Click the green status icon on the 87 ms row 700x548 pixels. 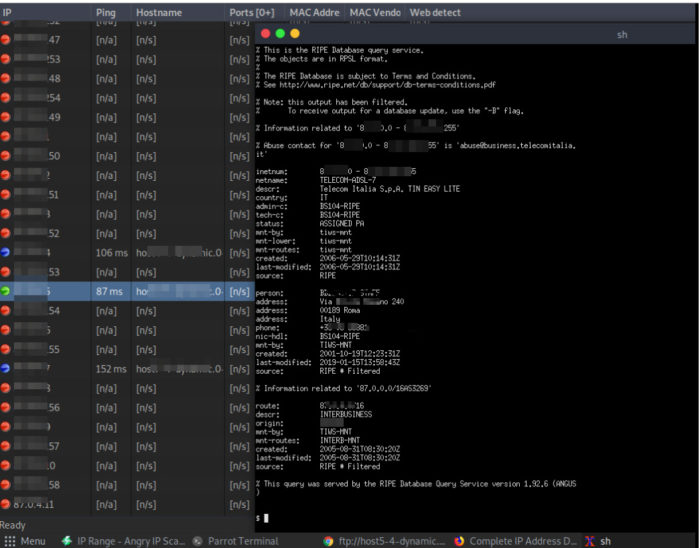5,291
